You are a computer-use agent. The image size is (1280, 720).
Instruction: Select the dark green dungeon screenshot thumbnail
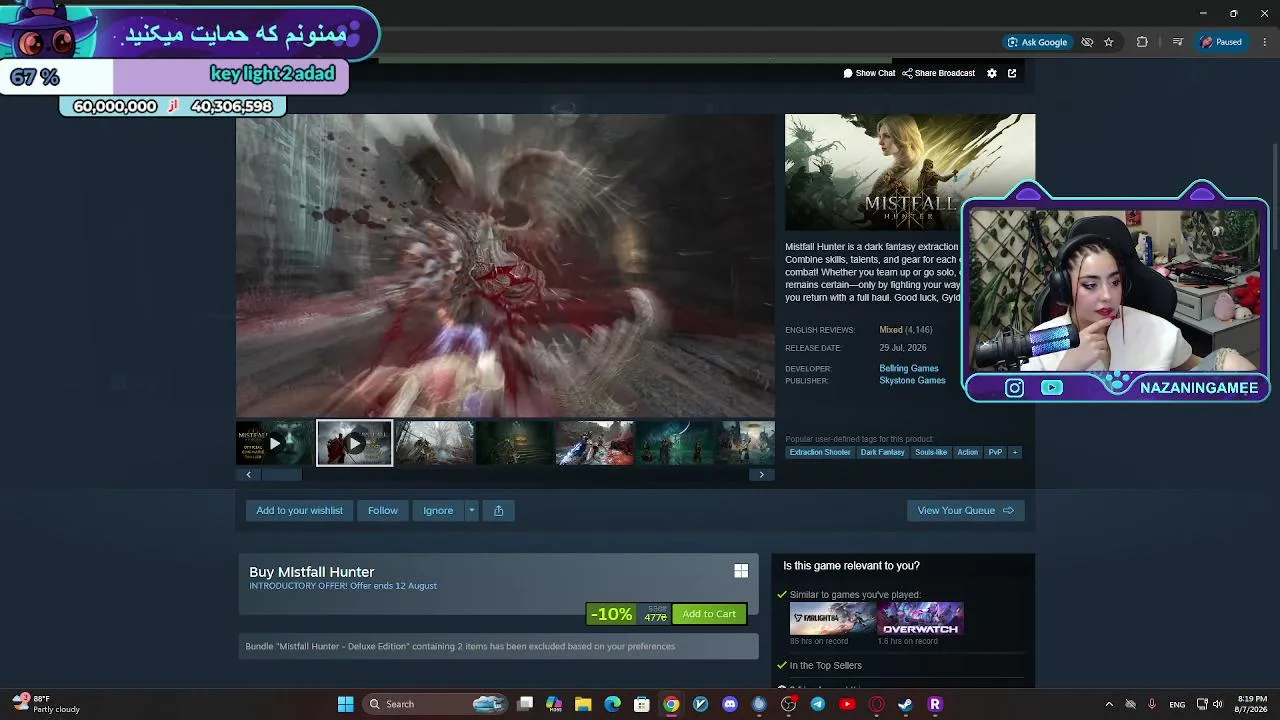click(x=514, y=443)
